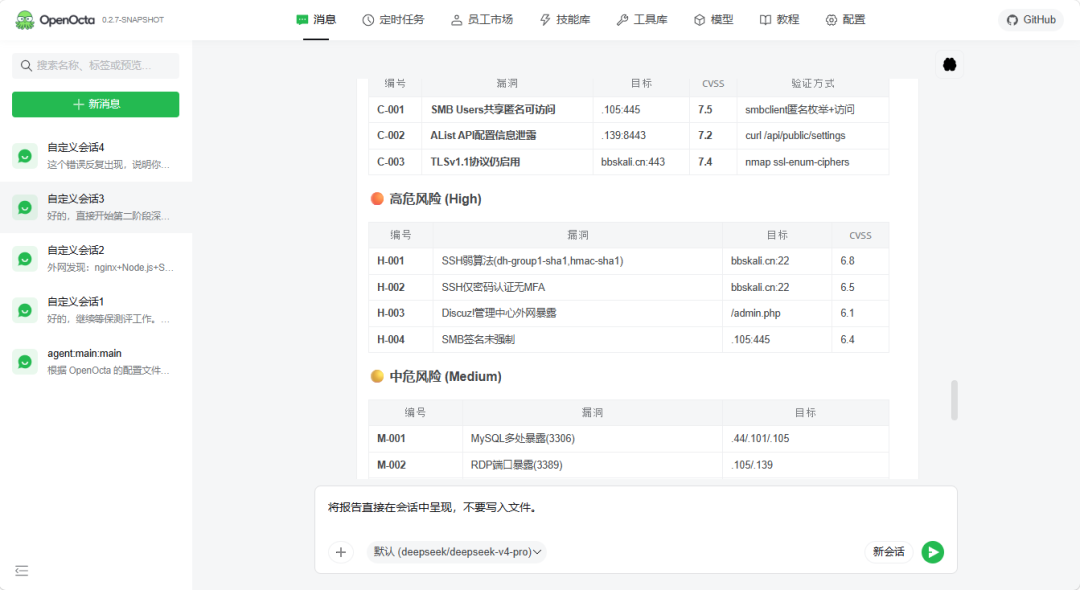Click the 0.2.7-SNAPSHOT version label
Image resolution: width=1080 pixels, height=590 pixels.
point(133,20)
